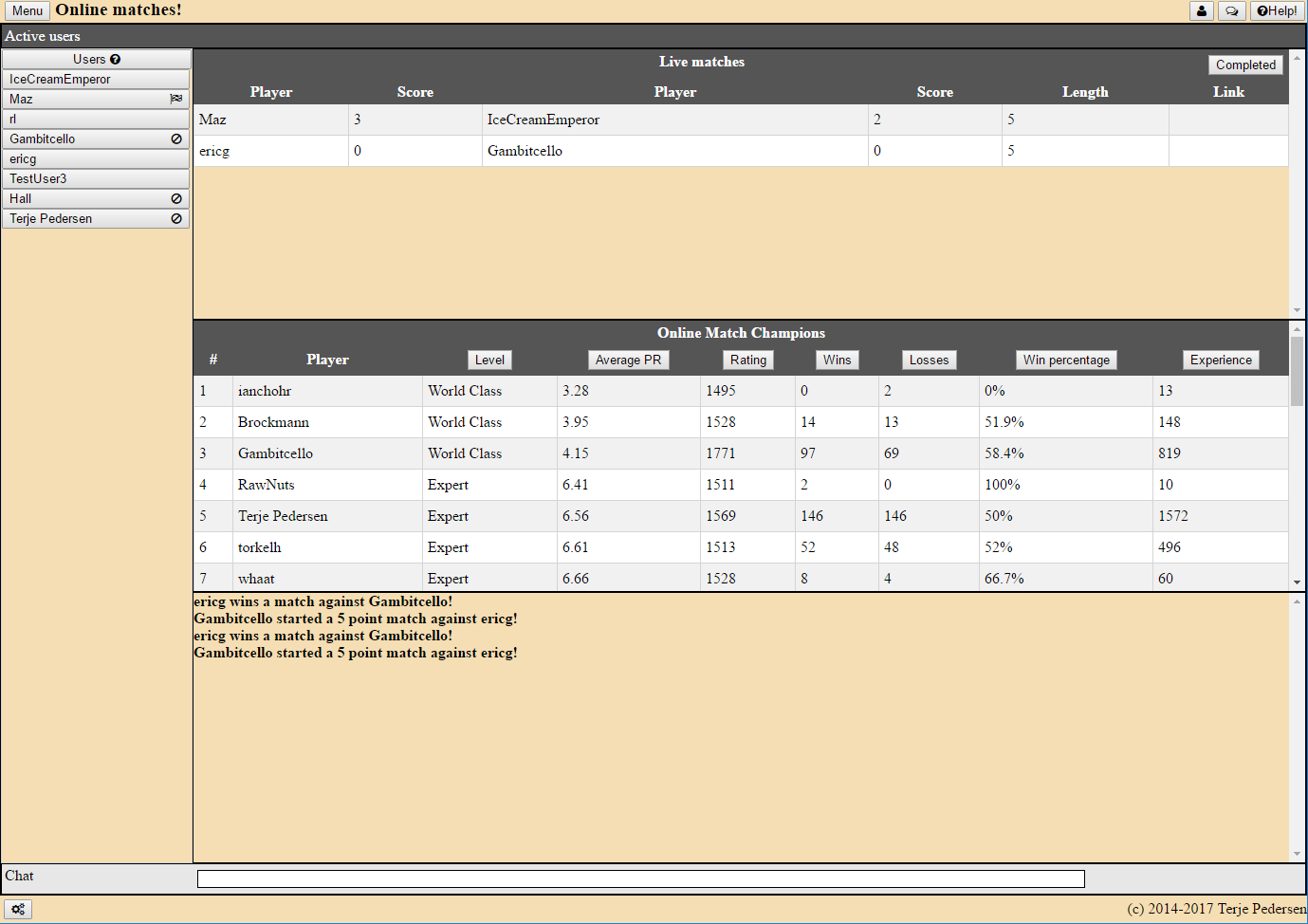Click champion whaat row
Image resolution: width=1308 pixels, height=924 pixels.
pyautogui.click(x=741, y=578)
